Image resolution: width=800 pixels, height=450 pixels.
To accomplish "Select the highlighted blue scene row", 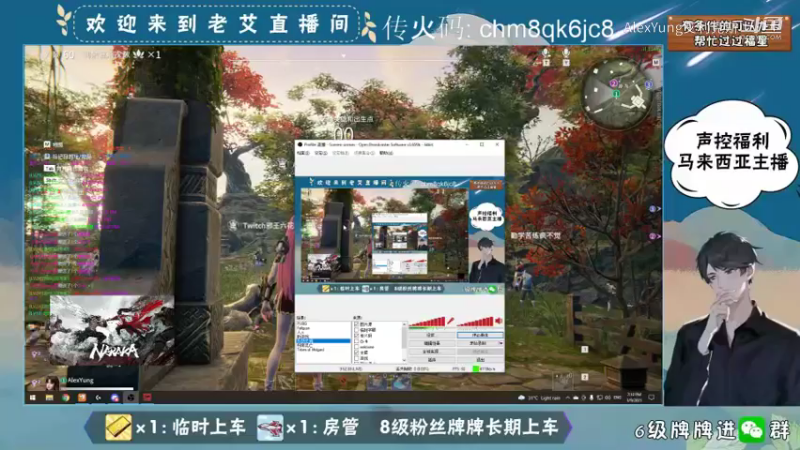I will 323,341.
